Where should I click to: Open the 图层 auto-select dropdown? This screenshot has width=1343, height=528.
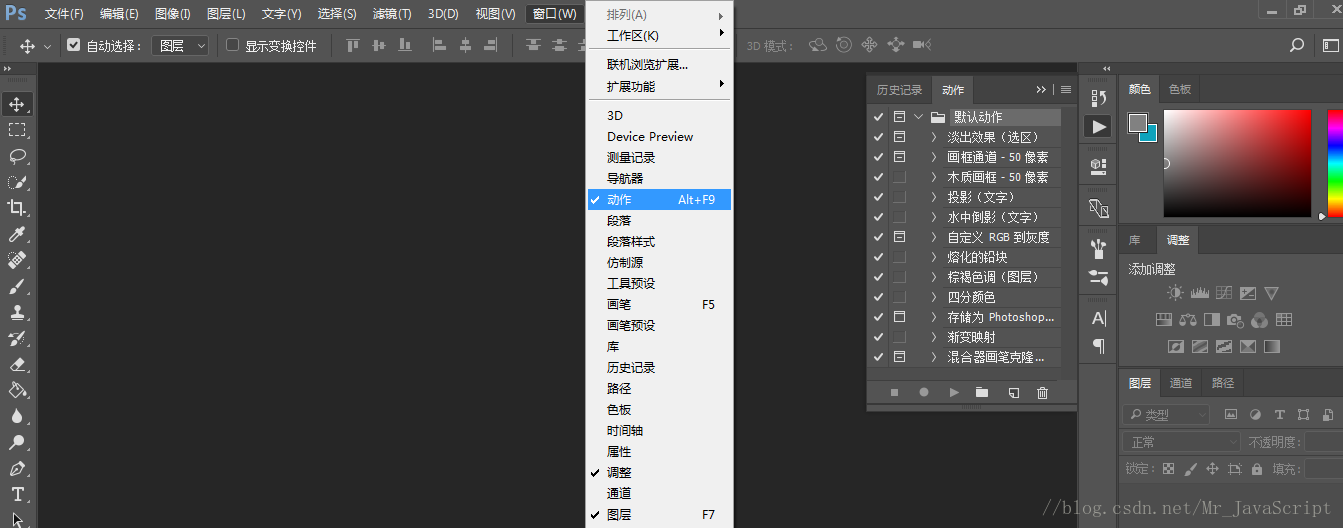[180, 45]
